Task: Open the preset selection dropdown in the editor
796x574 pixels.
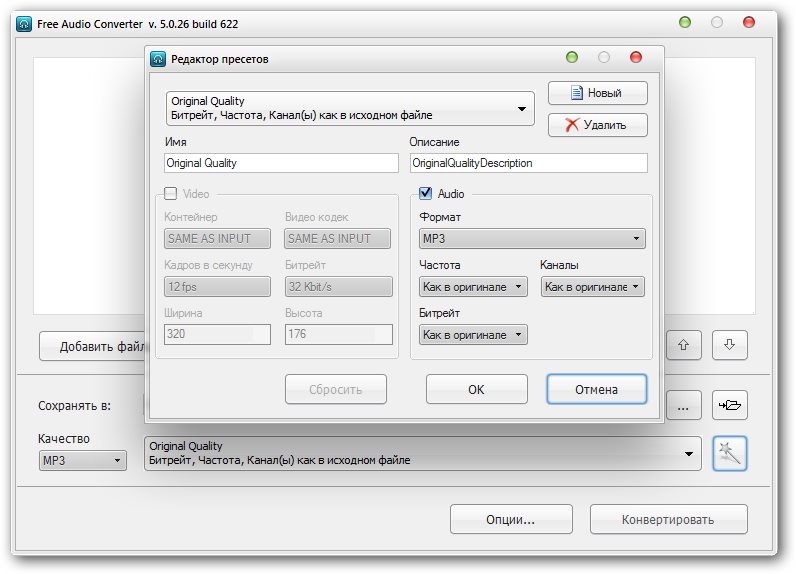Action: click(351, 108)
